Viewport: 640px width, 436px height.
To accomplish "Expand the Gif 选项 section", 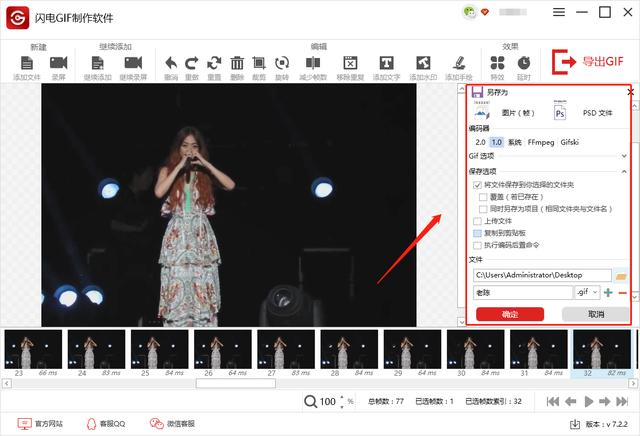I will click(x=625, y=157).
